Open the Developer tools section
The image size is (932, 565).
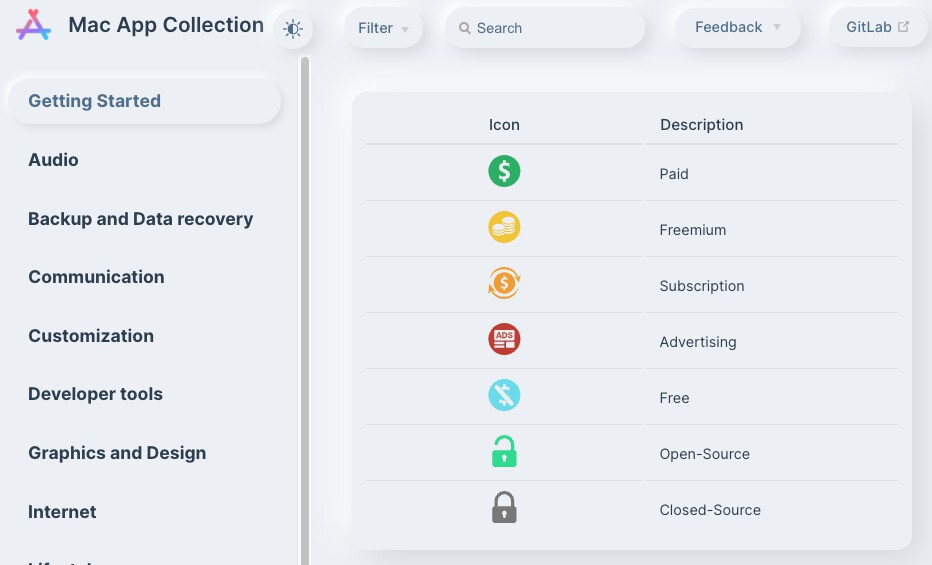point(95,394)
